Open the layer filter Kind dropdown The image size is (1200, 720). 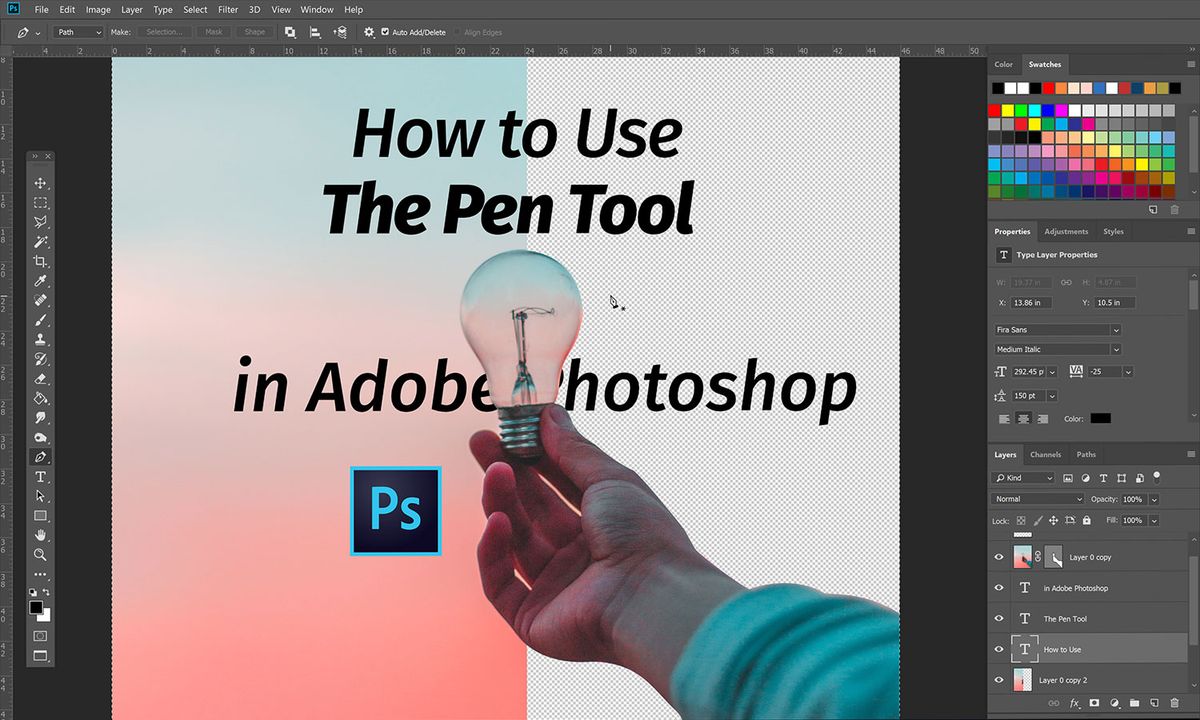[x=1024, y=478]
